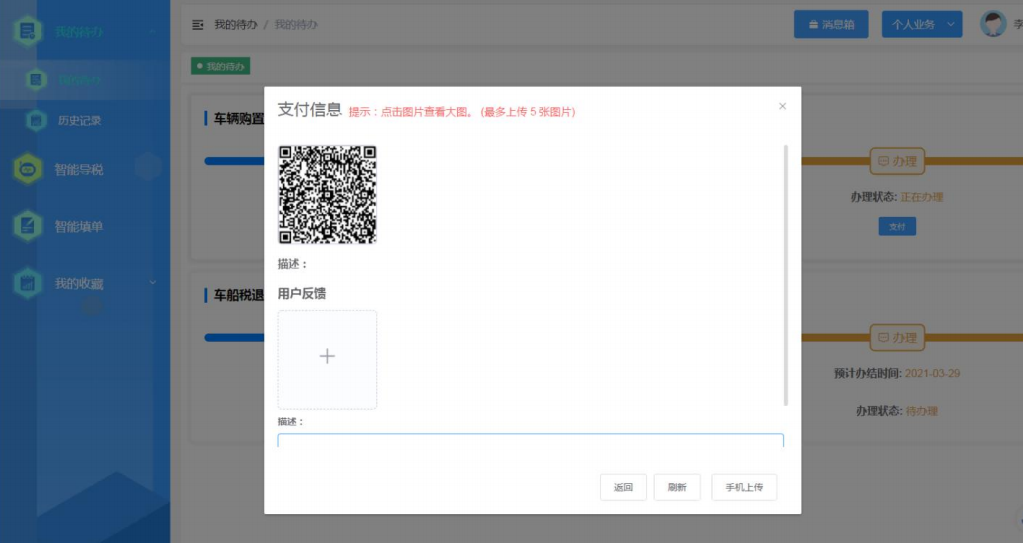Click the 智能填单 hexagon icon
1023x543 pixels.
pyautogui.click(x=27, y=226)
